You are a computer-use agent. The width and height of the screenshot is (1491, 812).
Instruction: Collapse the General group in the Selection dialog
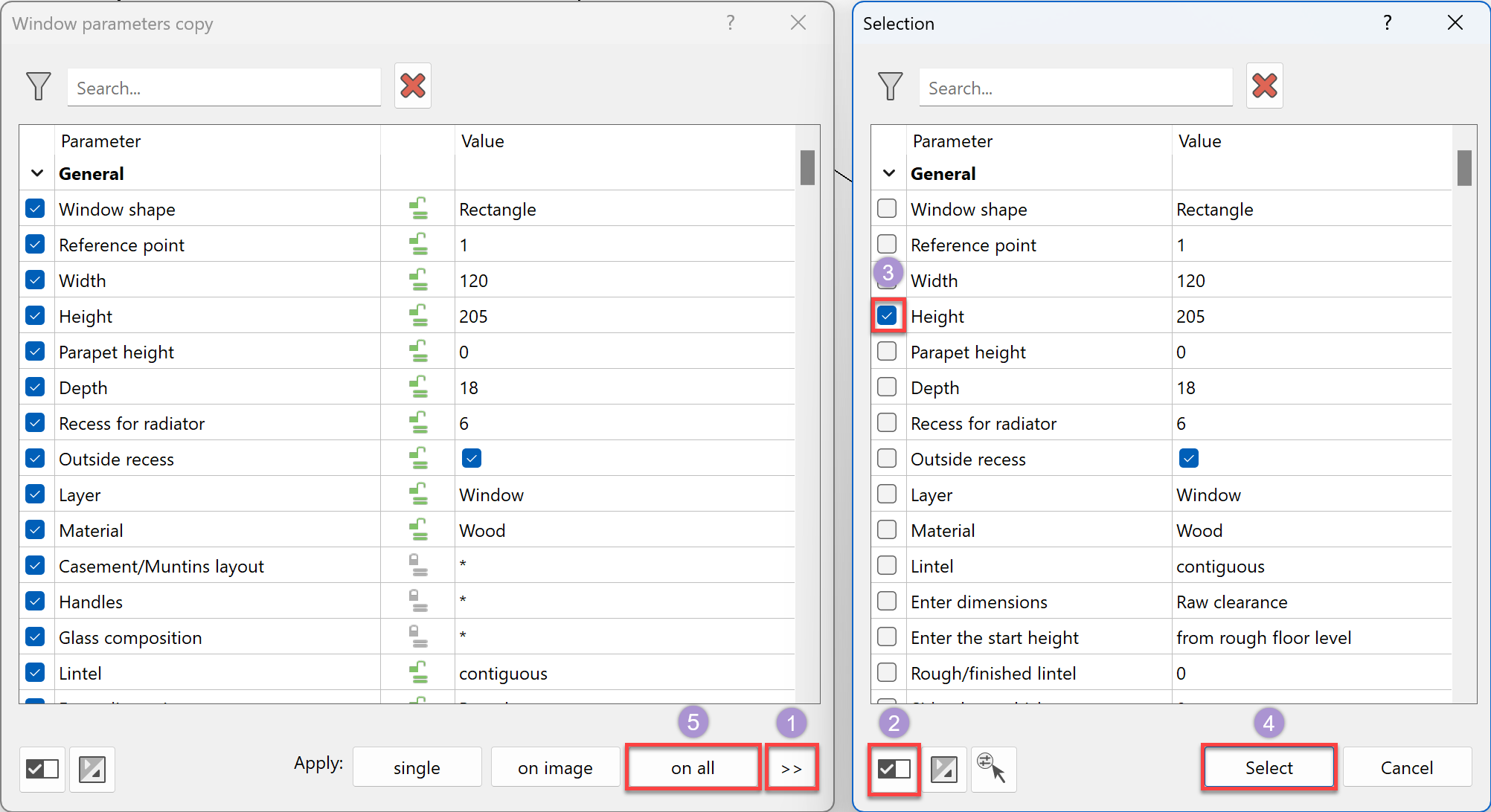[x=888, y=173]
